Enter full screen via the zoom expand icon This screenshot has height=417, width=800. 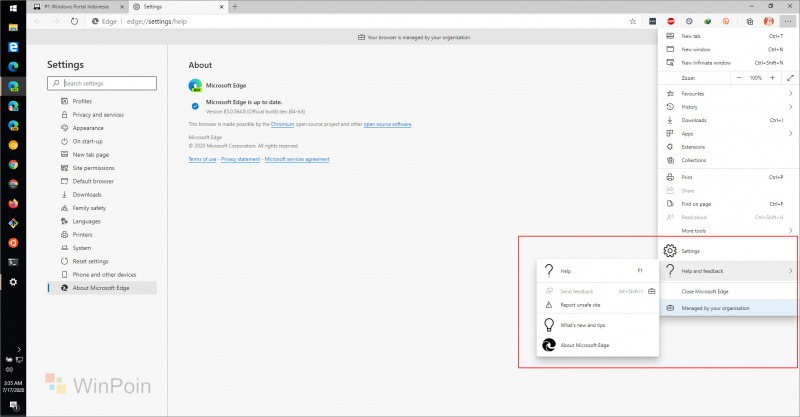790,78
